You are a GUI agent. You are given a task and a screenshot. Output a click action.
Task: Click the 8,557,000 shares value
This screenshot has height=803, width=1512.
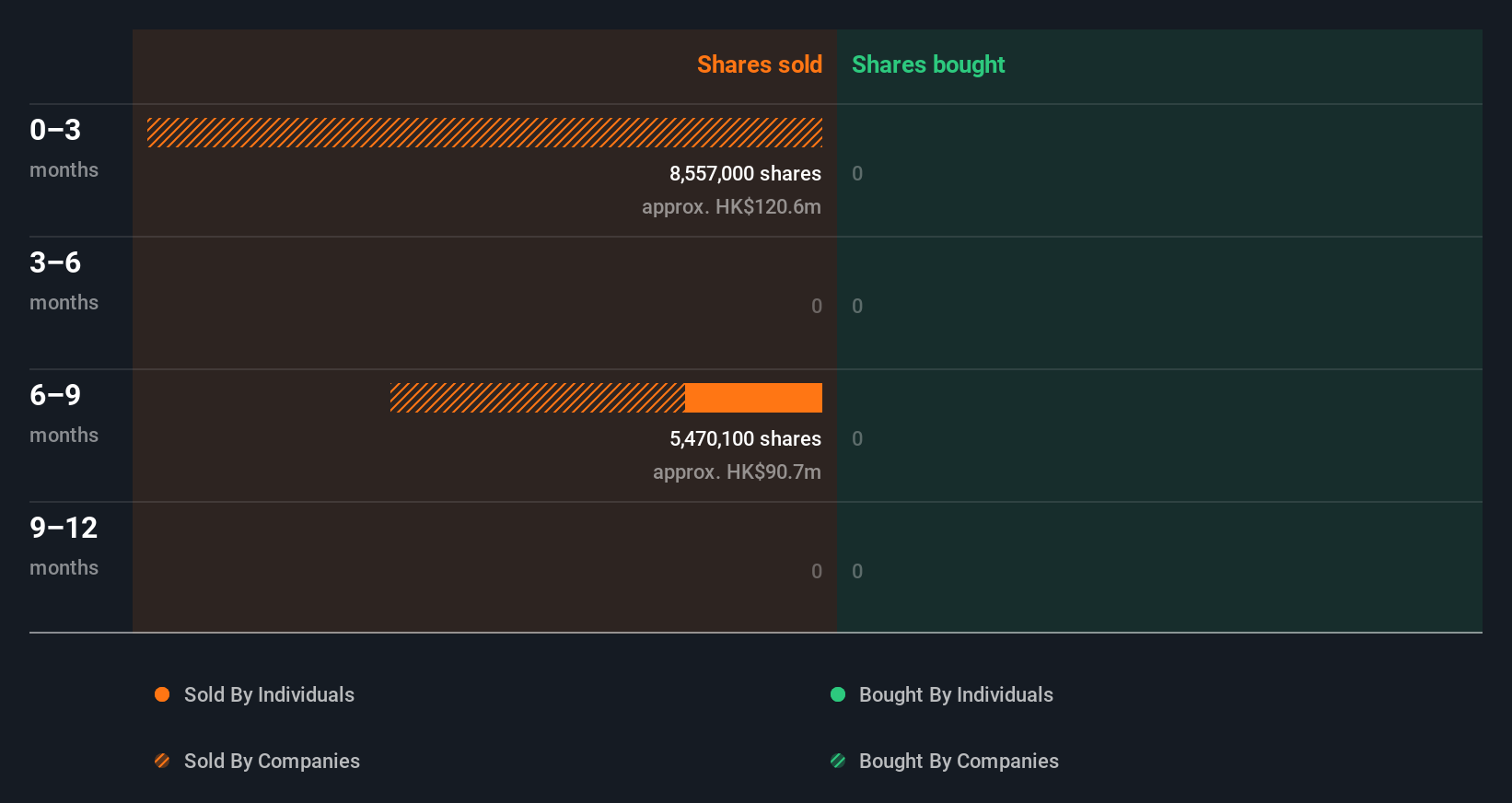tap(745, 173)
